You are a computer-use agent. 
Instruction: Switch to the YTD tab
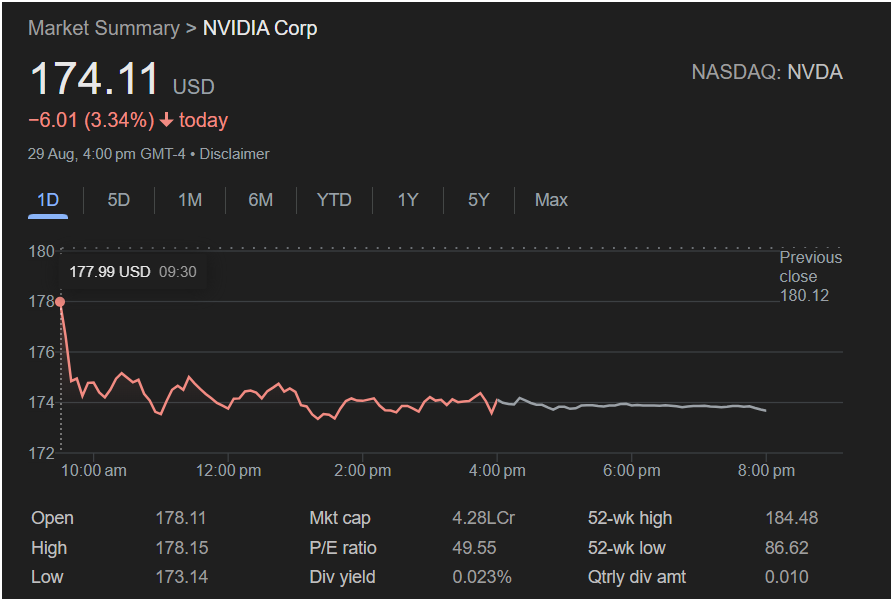point(334,200)
